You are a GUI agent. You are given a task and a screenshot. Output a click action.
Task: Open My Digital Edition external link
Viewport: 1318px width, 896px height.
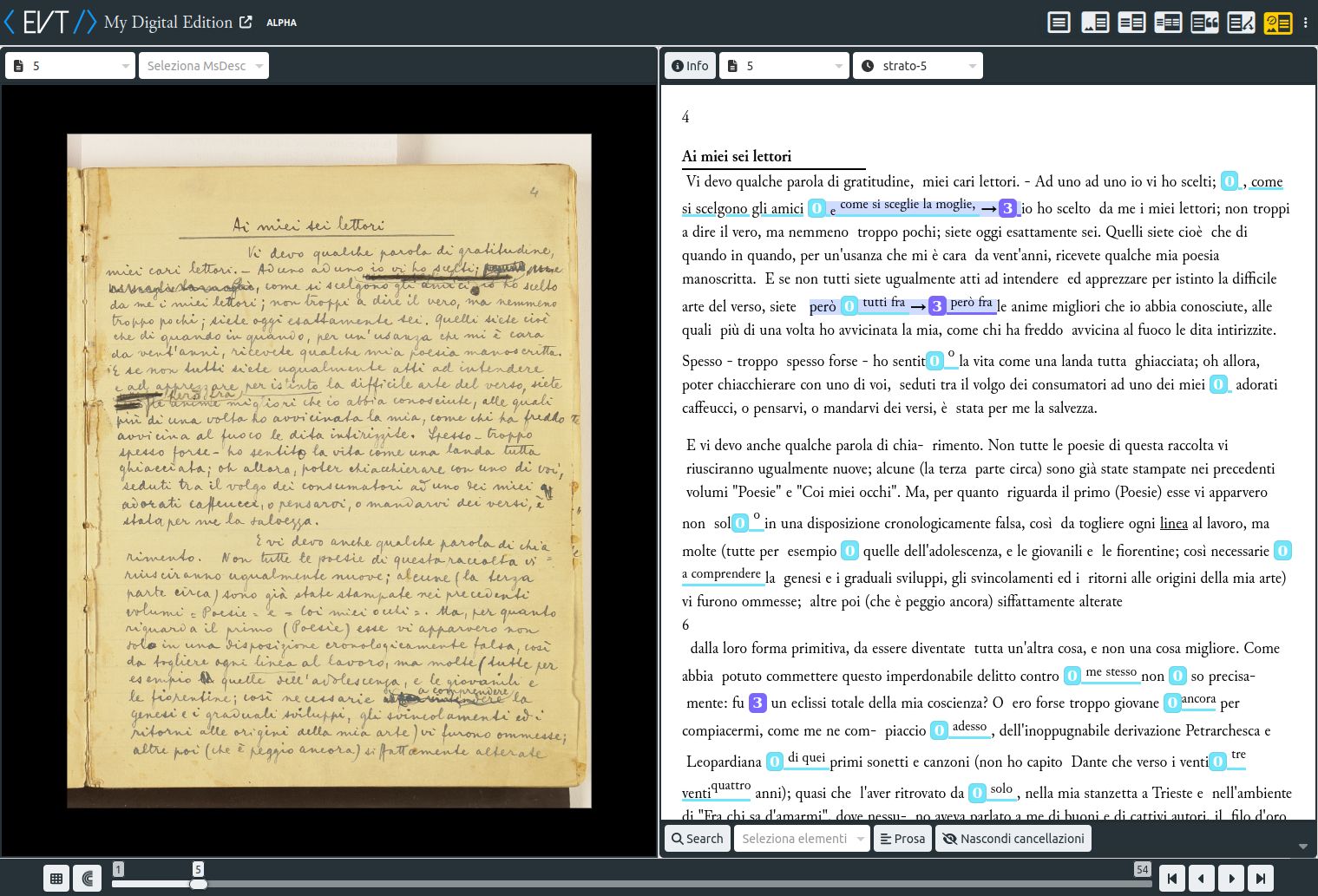pyautogui.click(x=246, y=23)
